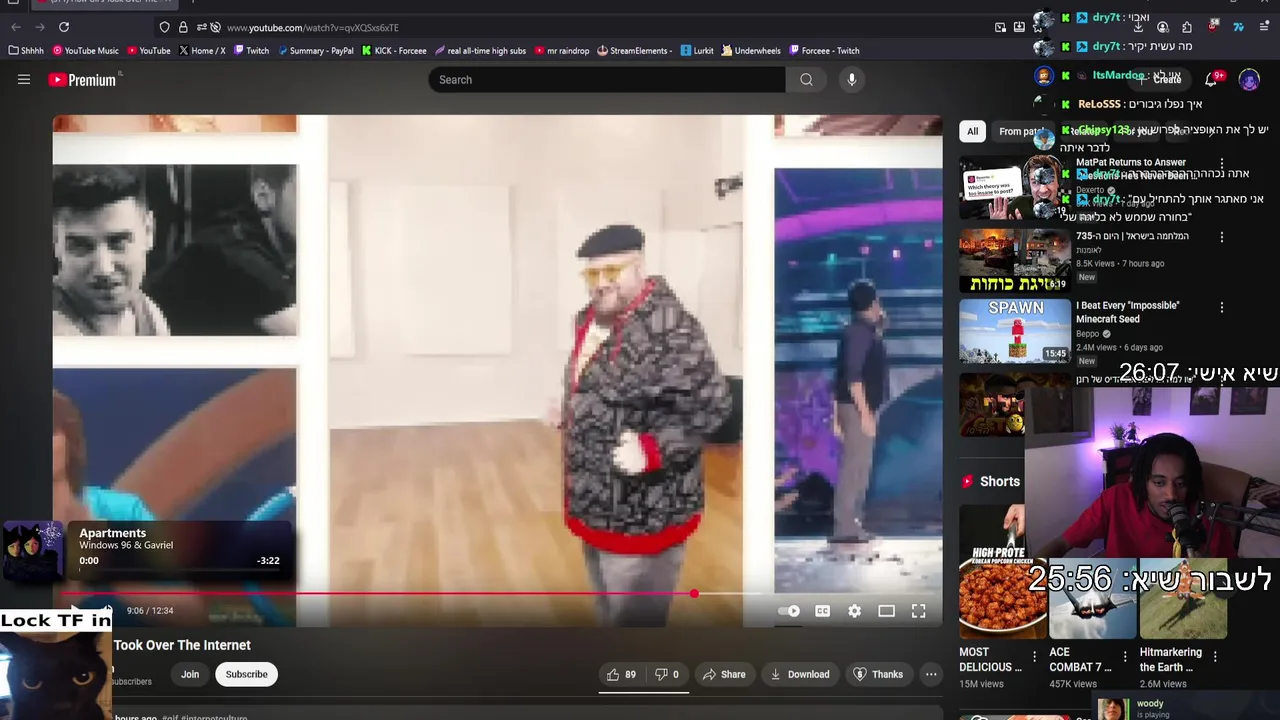Like the video with 89 likes
The image size is (1280, 720).
[x=621, y=674]
